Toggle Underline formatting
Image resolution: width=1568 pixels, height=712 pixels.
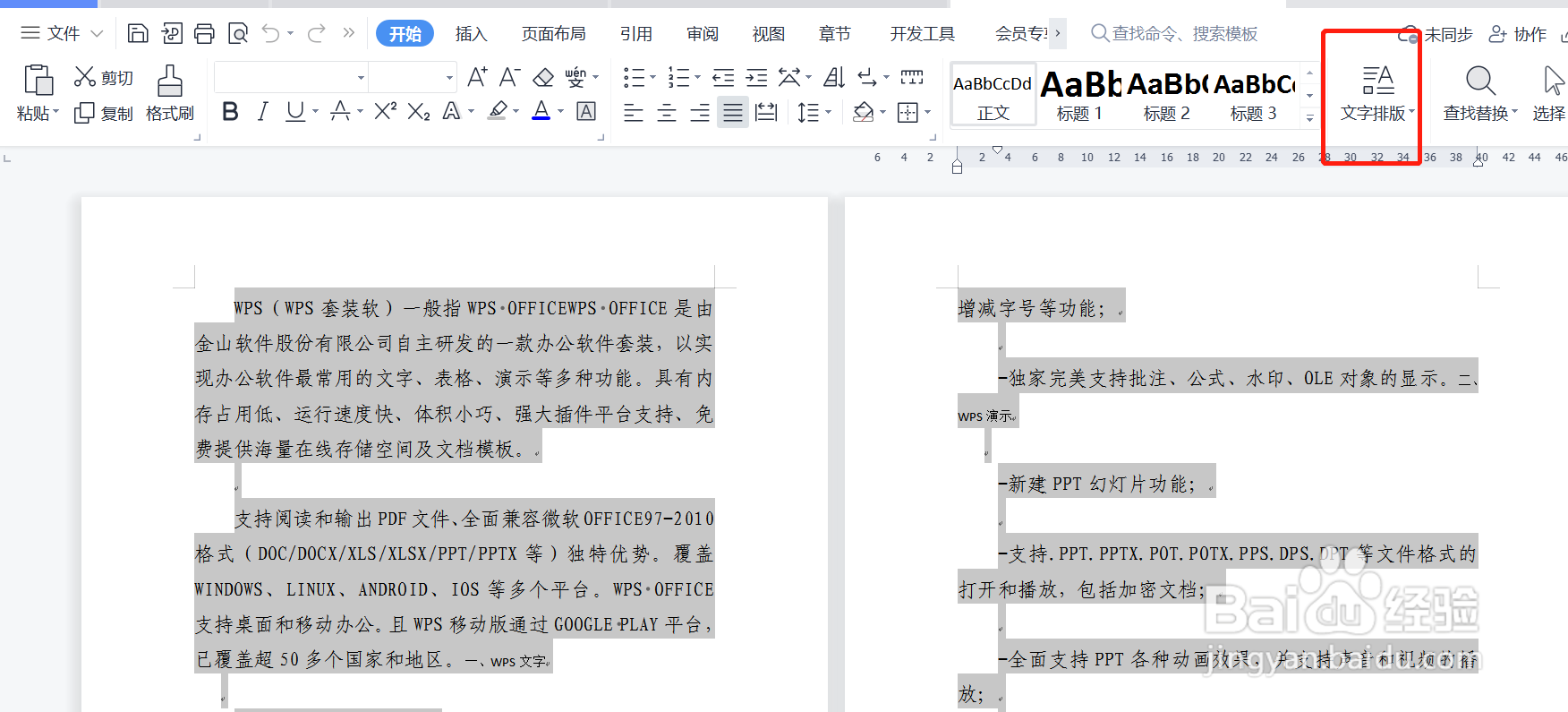click(x=294, y=111)
